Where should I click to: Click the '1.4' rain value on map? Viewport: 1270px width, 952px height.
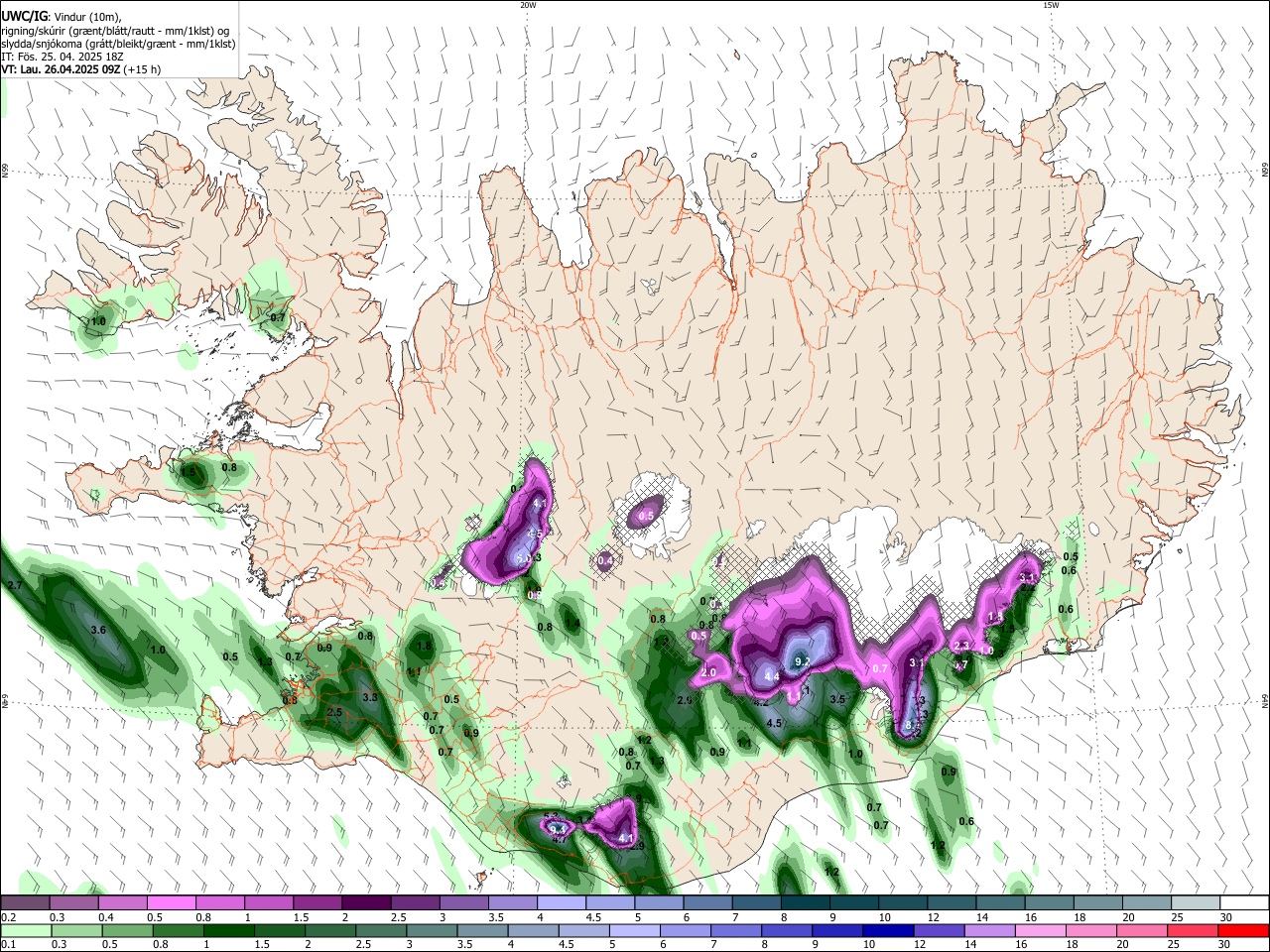tap(572, 624)
